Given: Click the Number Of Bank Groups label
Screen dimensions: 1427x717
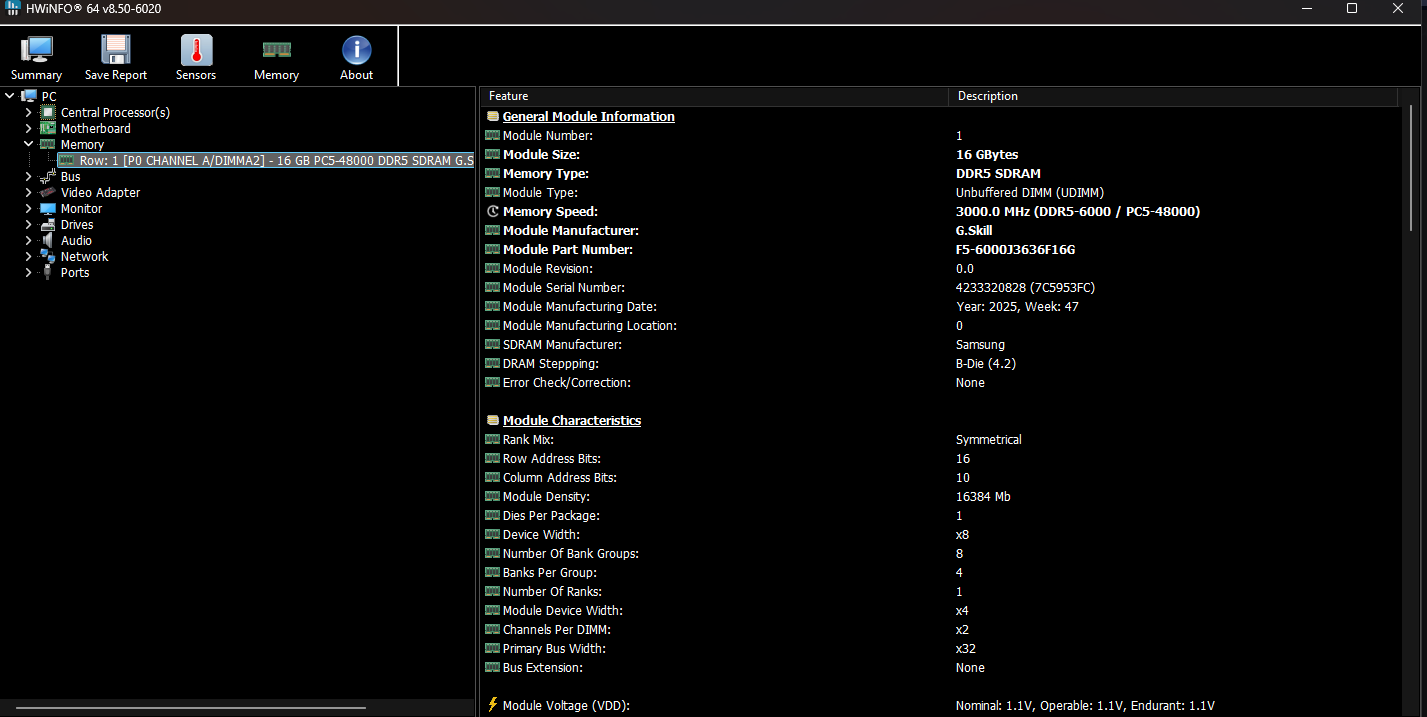Looking at the screenshot, I should [570, 553].
